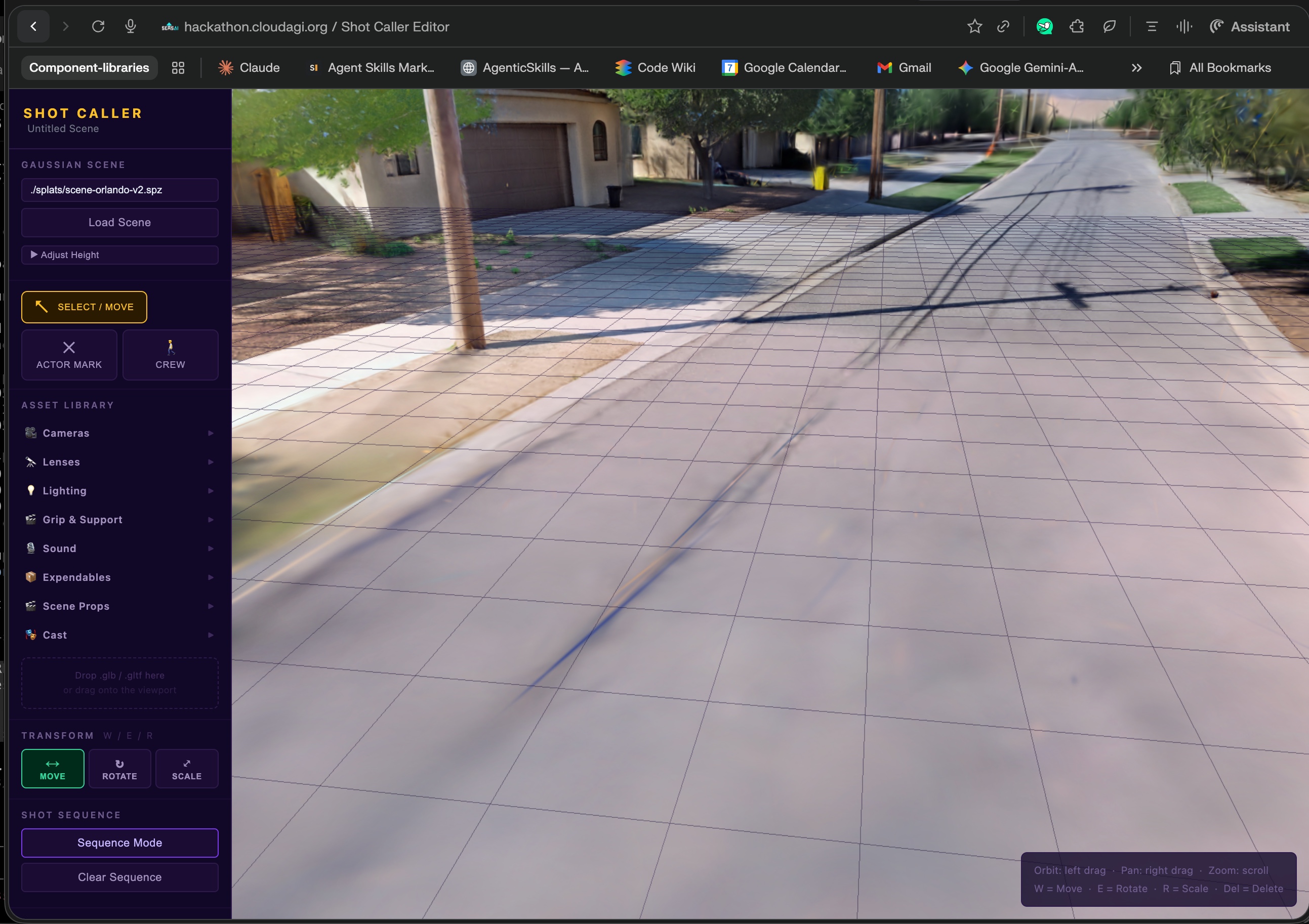Open the tab grid view icon
The height and width of the screenshot is (924, 1309).
178,68
